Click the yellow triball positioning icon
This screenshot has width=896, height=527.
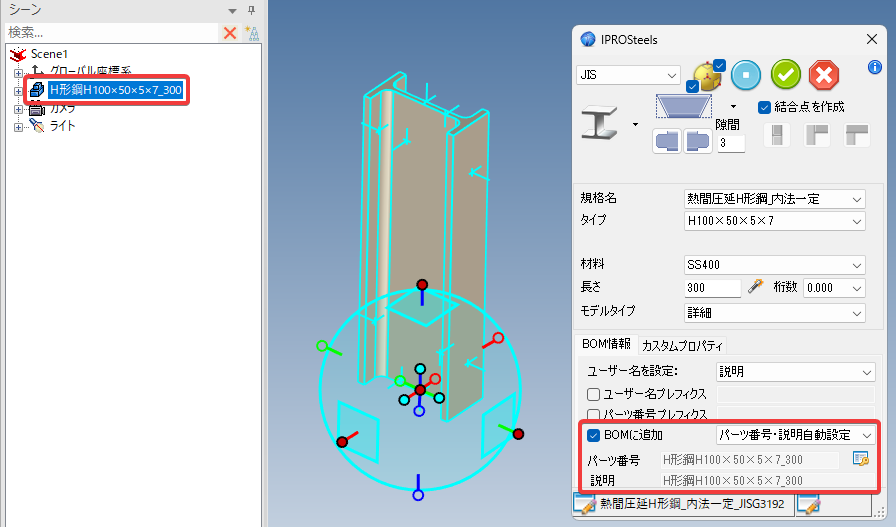(706, 78)
